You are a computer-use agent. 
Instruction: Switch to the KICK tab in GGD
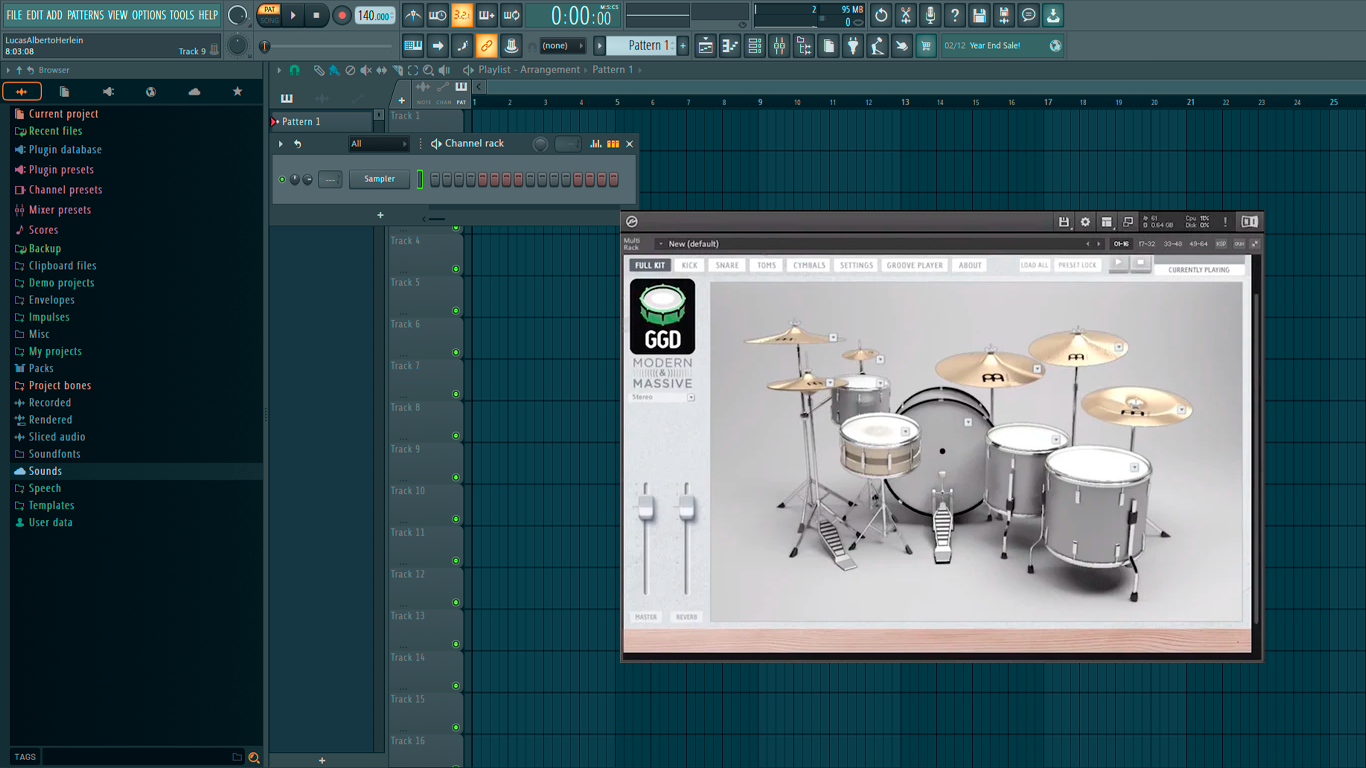tap(689, 265)
